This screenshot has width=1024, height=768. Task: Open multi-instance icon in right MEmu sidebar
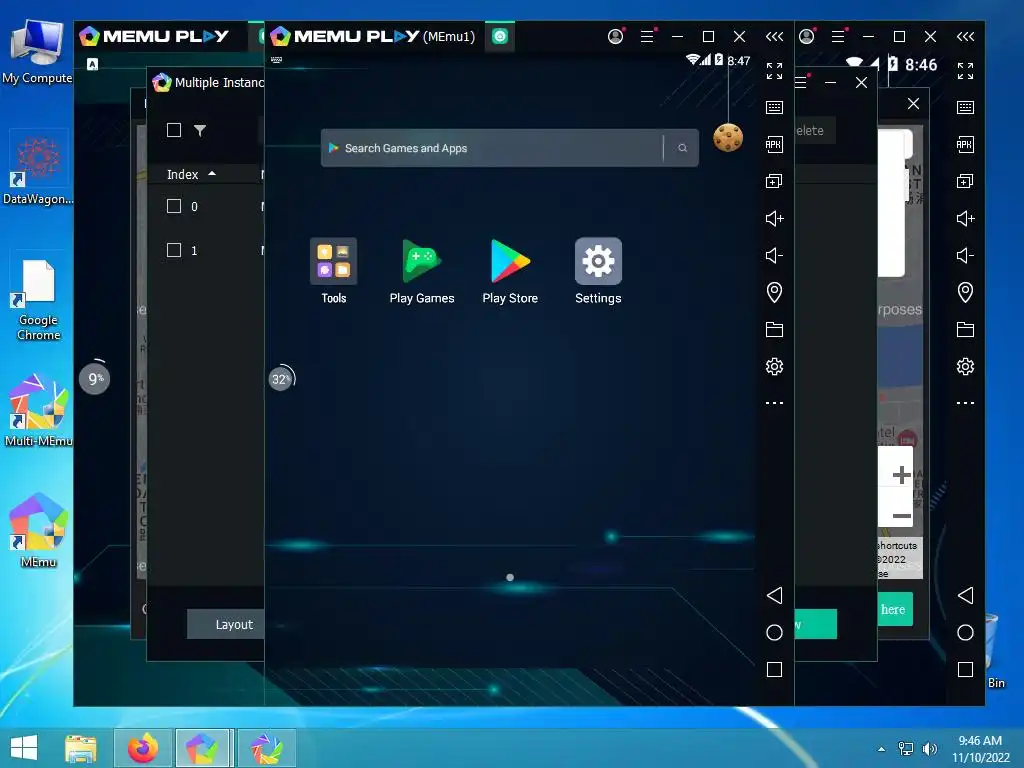965,181
